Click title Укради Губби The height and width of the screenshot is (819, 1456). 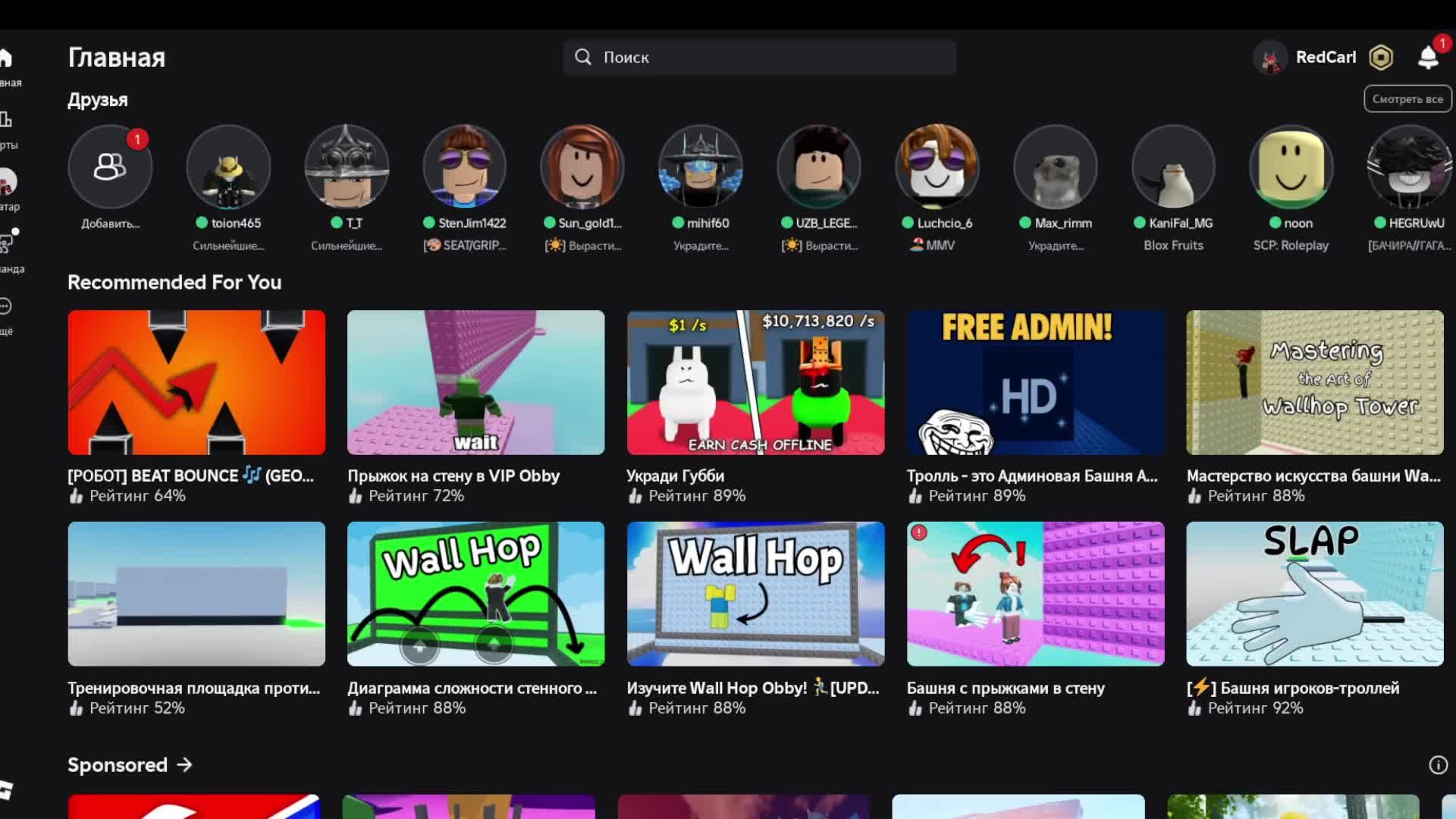click(675, 476)
